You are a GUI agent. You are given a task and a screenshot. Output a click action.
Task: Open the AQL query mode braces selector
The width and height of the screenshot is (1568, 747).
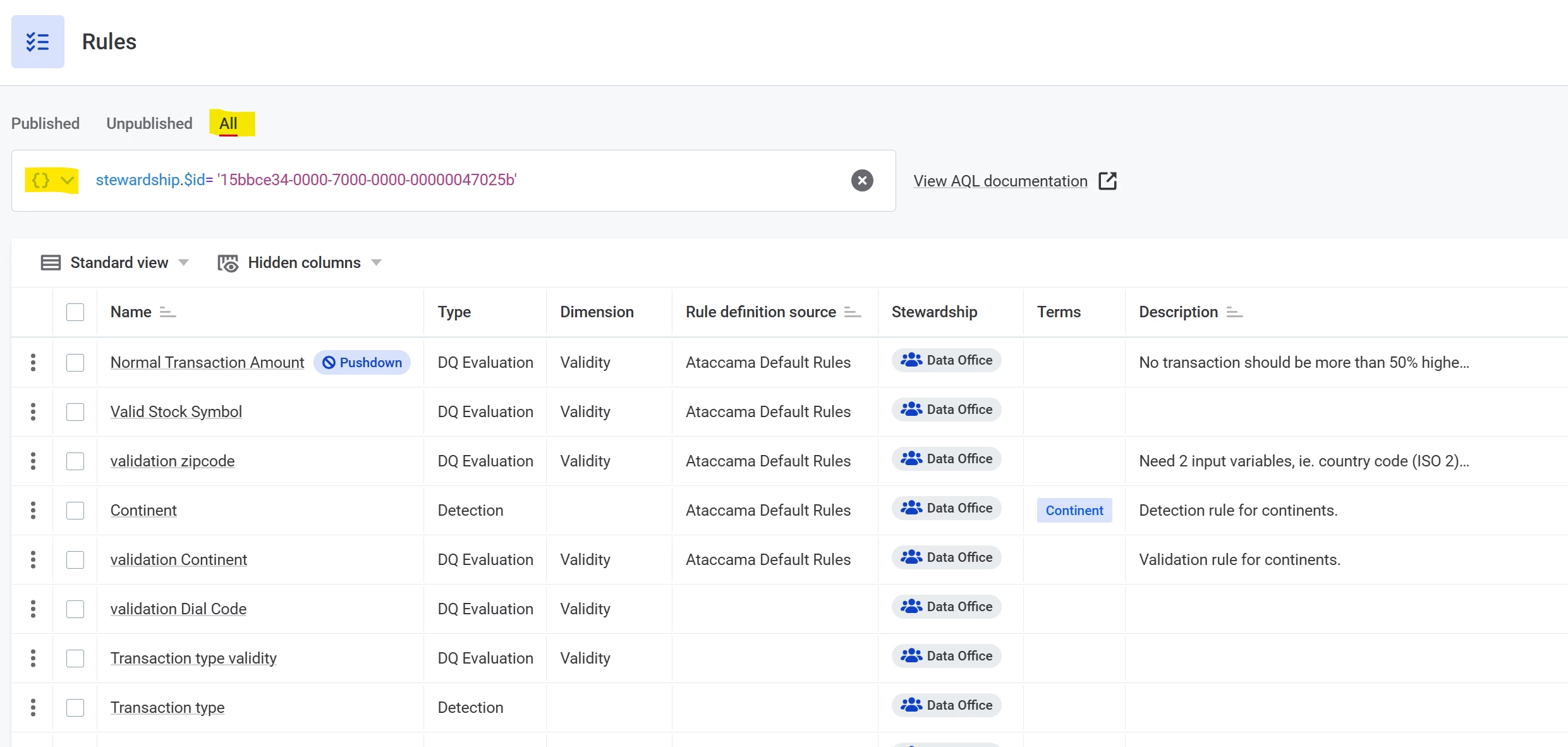(52, 181)
